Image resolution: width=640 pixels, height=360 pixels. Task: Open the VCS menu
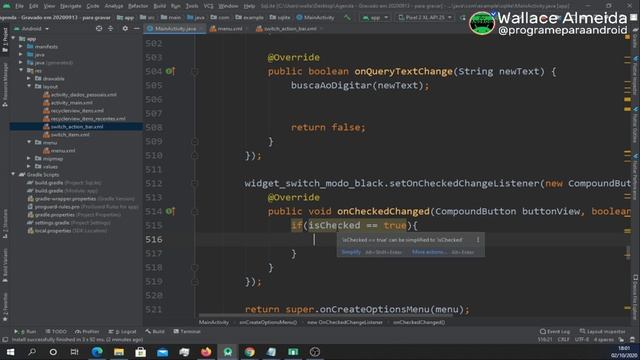[209, 6]
